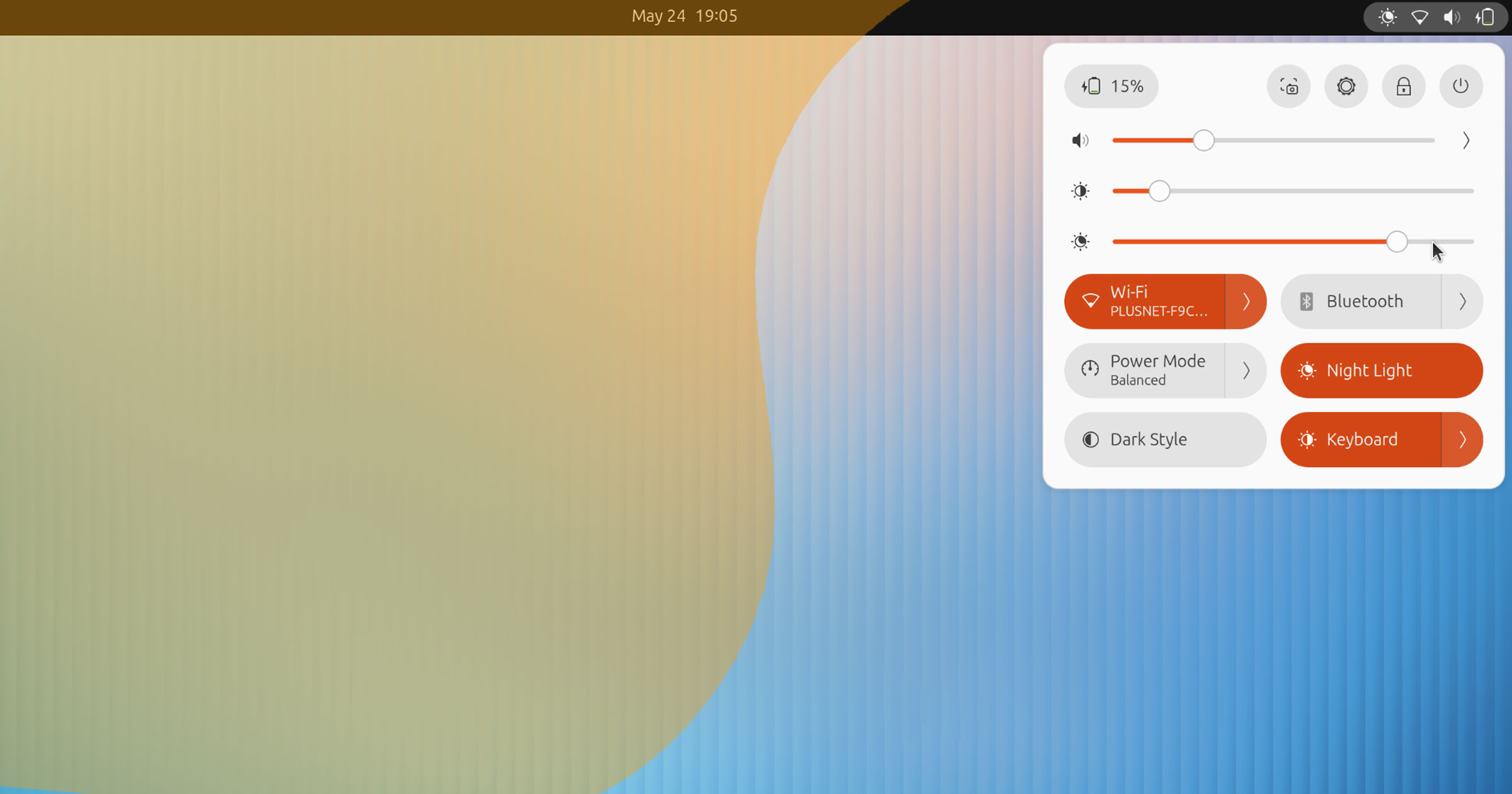Click the battery 15% indicator
This screenshot has height=794, width=1512.
(x=1111, y=86)
